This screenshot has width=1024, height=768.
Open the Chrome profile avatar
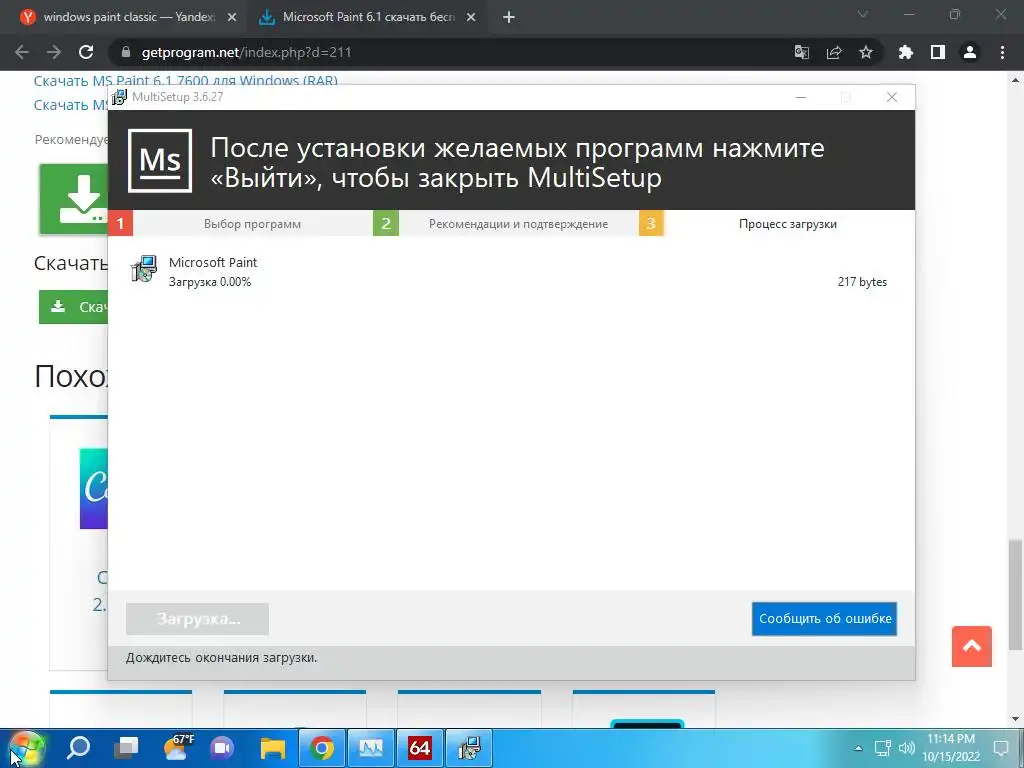970,52
